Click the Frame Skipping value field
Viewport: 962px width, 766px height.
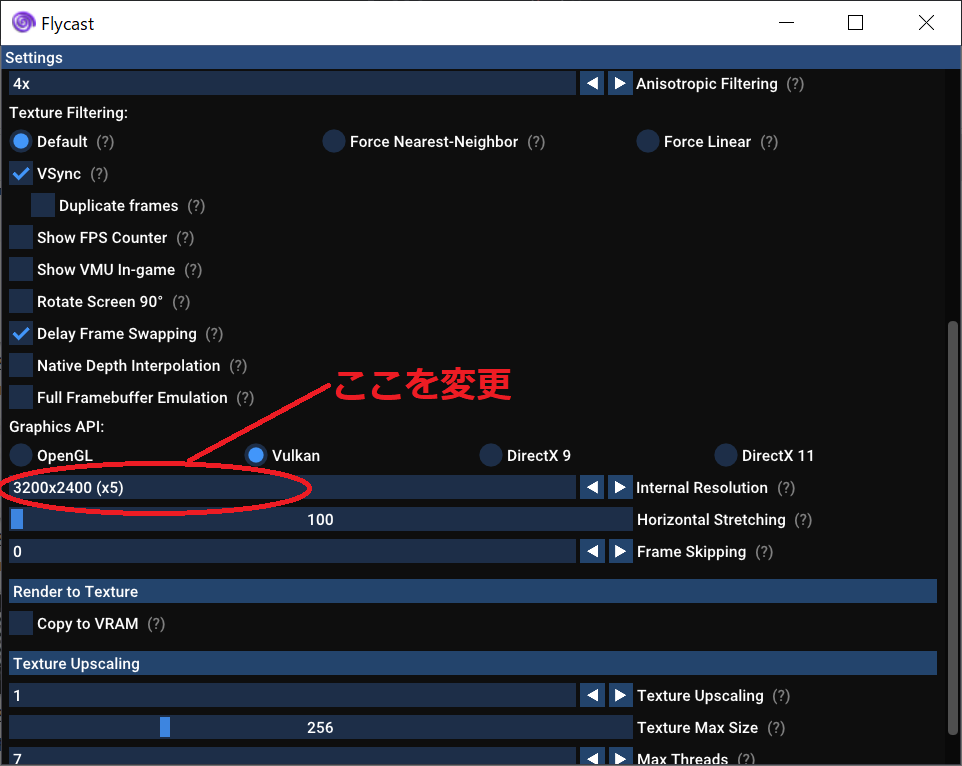293,551
